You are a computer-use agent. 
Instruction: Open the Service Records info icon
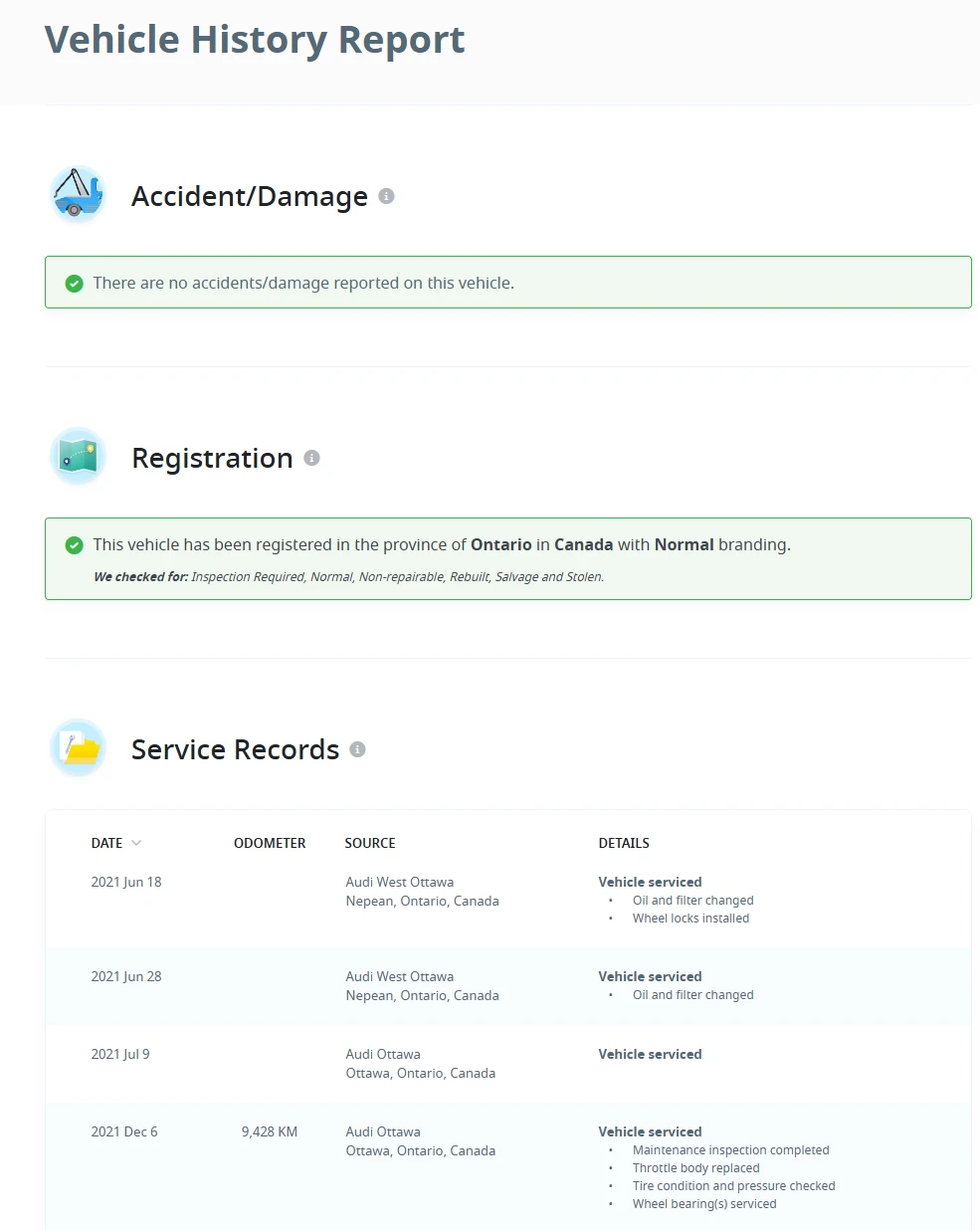pyautogui.click(x=357, y=749)
